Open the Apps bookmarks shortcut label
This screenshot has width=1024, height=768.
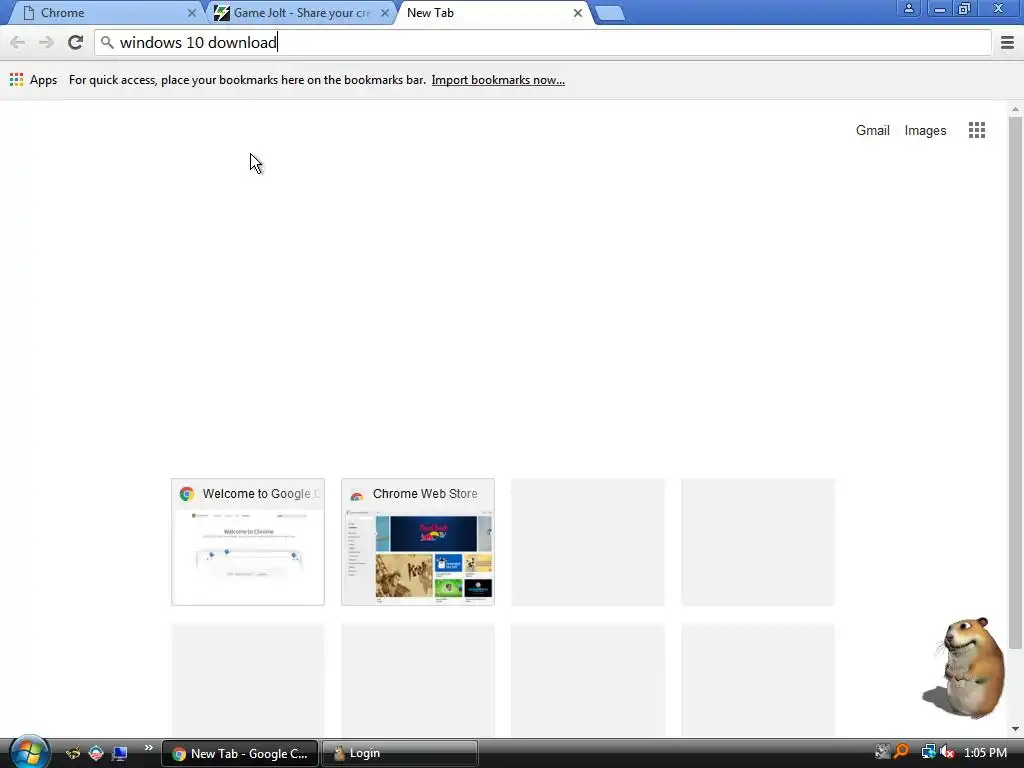pyautogui.click(x=44, y=80)
